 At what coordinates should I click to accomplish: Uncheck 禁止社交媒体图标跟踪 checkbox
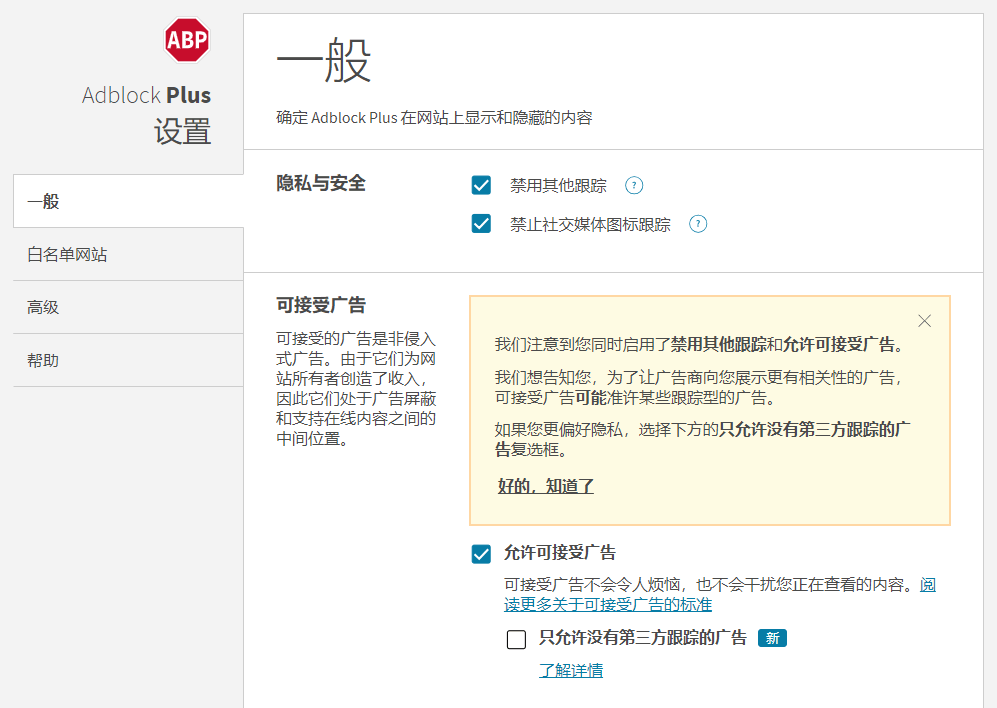tap(481, 224)
